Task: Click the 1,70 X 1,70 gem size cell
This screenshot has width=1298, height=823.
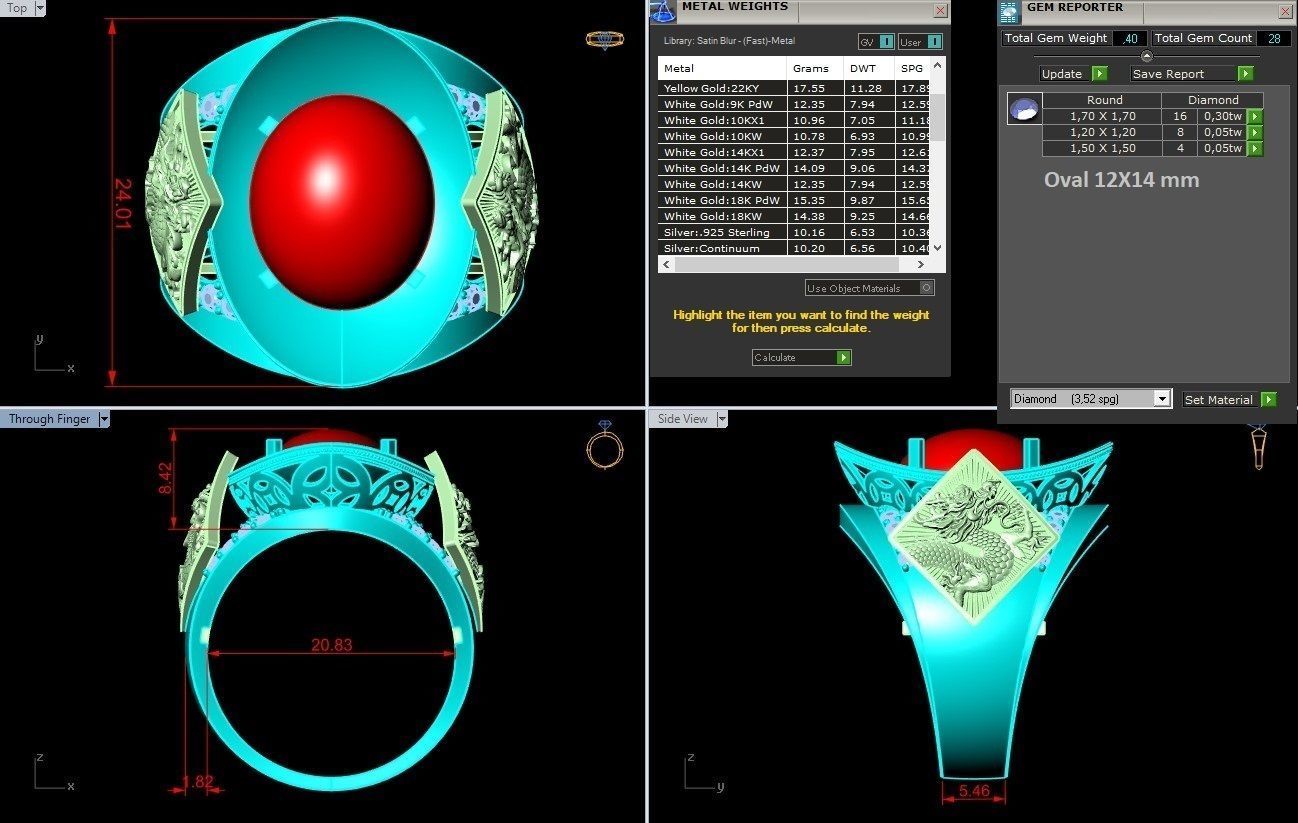Action: point(1103,117)
